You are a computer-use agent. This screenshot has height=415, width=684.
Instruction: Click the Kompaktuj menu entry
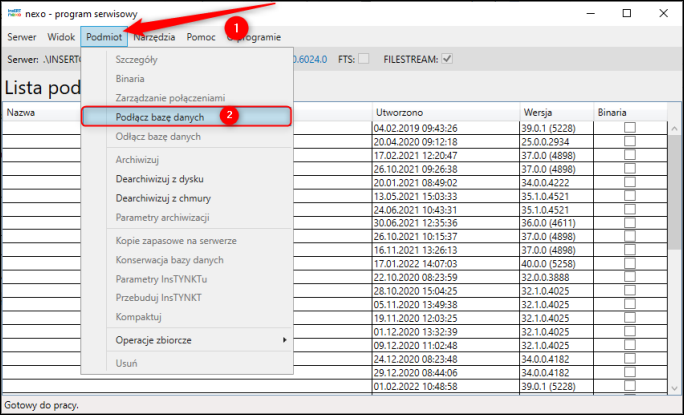[x=186, y=317]
